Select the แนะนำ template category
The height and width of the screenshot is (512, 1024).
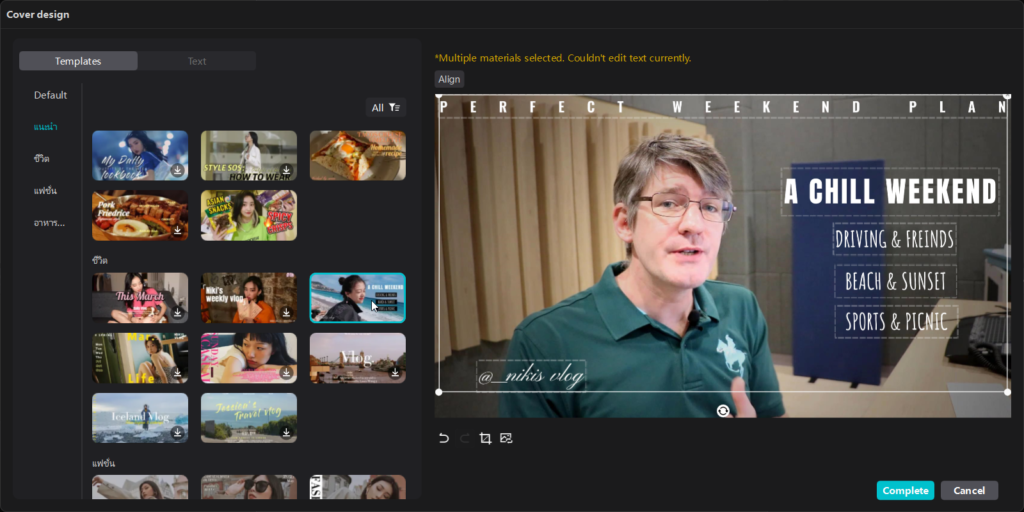click(45, 127)
